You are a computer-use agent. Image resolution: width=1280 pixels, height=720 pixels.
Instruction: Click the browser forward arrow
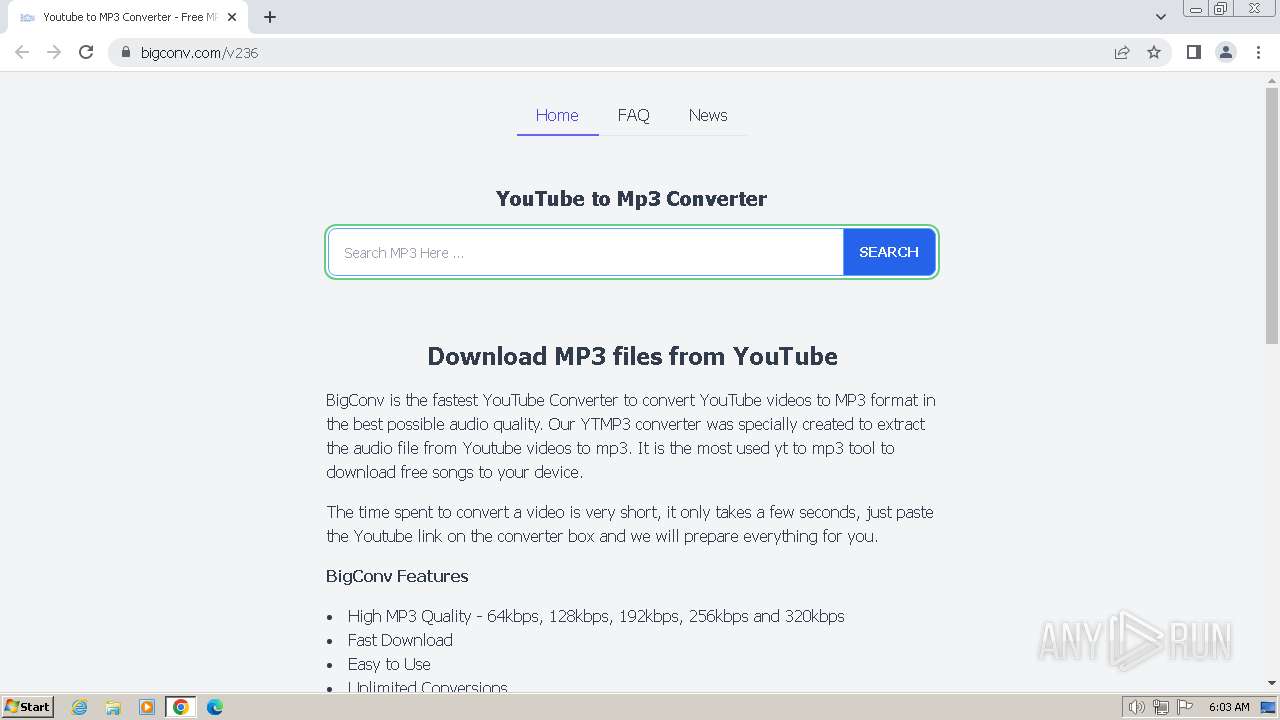[54, 52]
